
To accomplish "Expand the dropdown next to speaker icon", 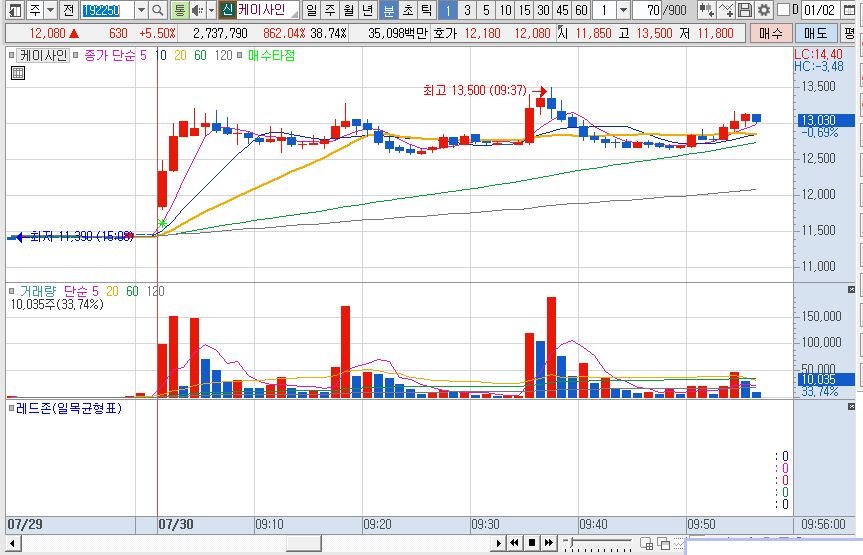I will [211, 10].
